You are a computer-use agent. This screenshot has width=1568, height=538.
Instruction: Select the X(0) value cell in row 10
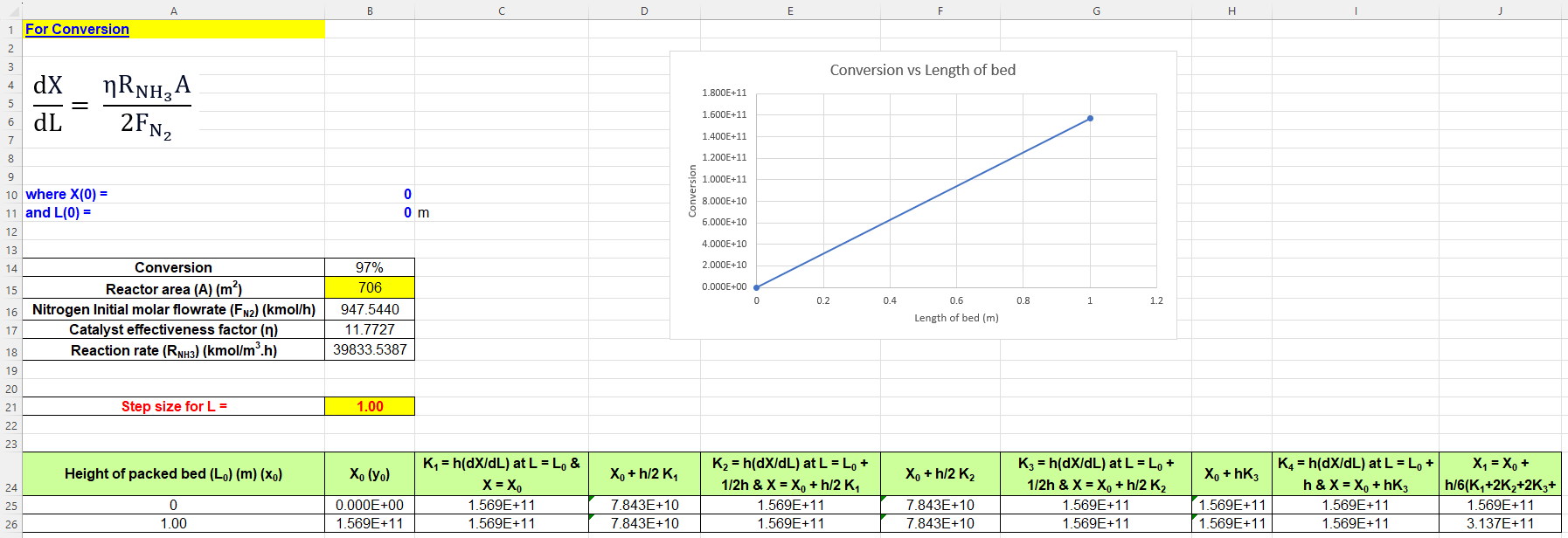coord(370,194)
